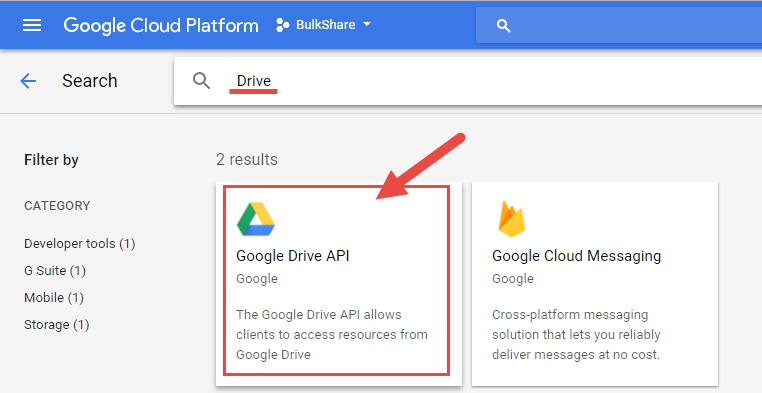Click the CATEGORY filter heading
The height and width of the screenshot is (393, 762).
[57, 206]
